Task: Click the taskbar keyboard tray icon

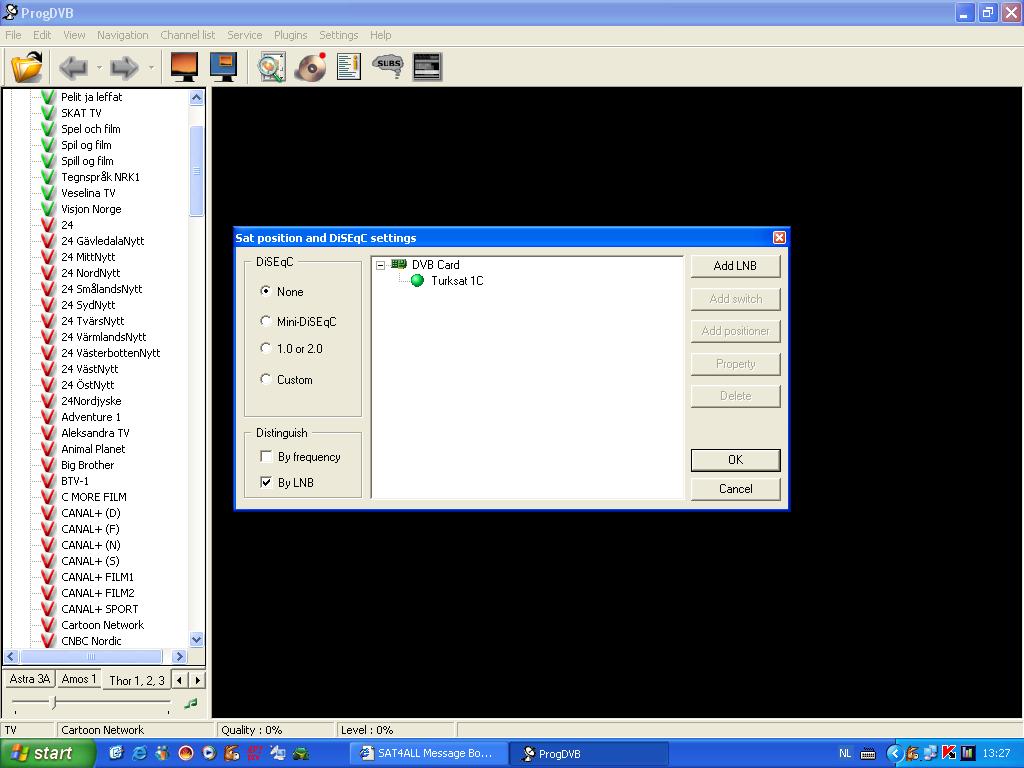Action: coord(868,754)
